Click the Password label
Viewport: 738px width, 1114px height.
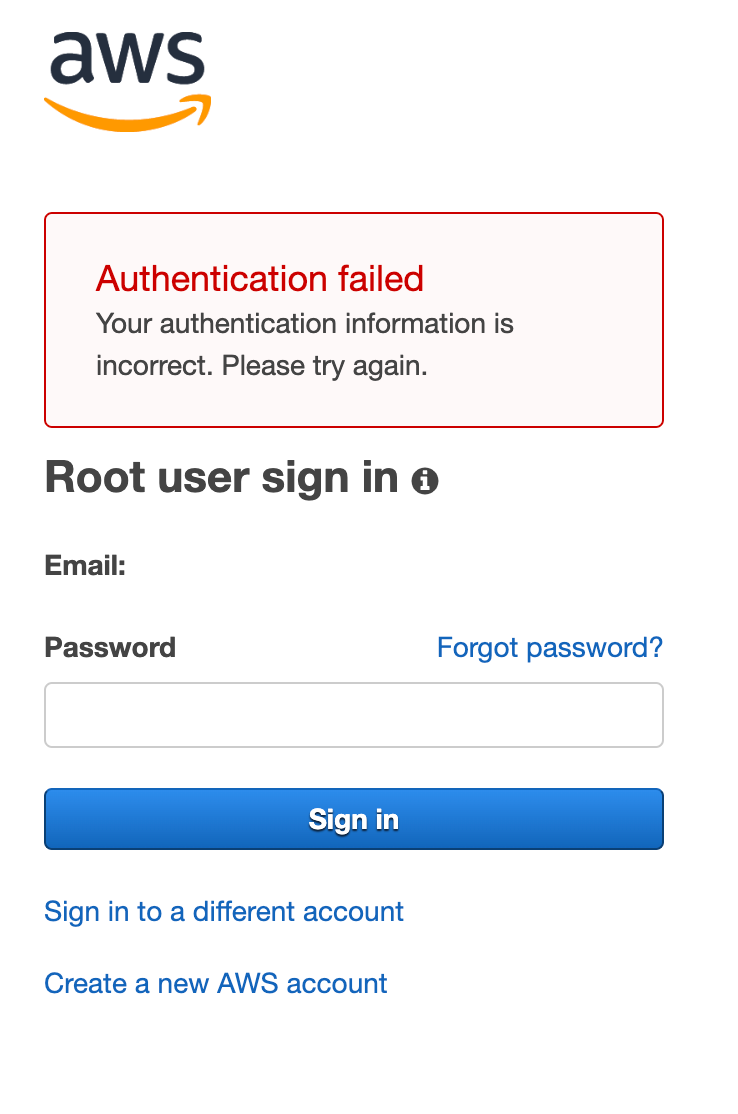(x=110, y=648)
